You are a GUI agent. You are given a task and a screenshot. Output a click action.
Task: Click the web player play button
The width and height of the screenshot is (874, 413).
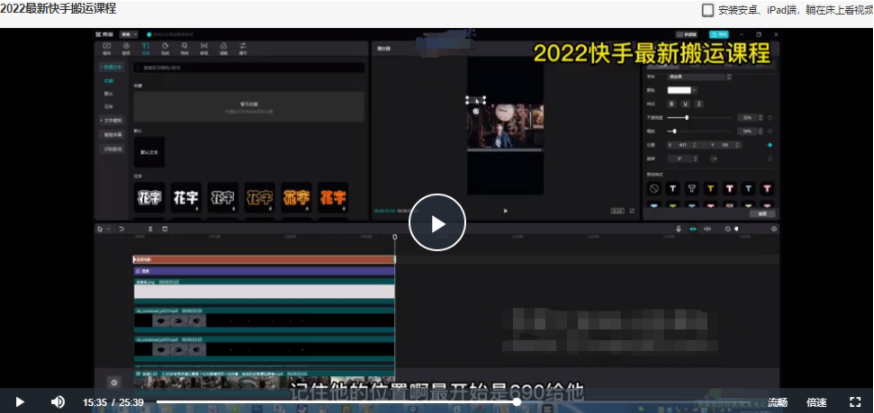pyautogui.click(x=20, y=402)
